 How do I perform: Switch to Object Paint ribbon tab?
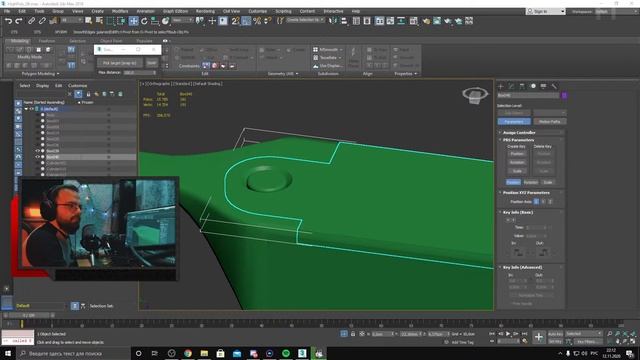click(x=111, y=41)
